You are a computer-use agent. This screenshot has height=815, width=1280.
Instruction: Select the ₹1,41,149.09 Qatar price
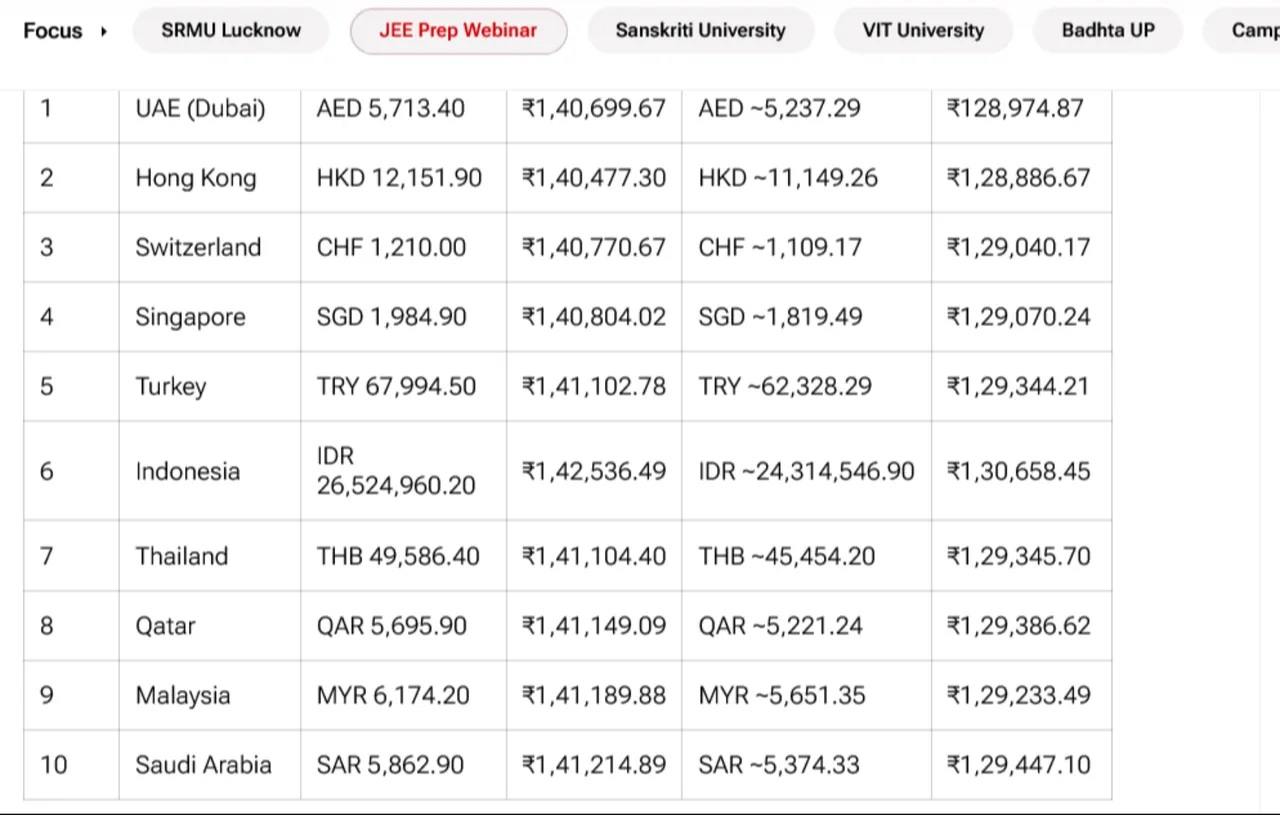(x=594, y=626)
